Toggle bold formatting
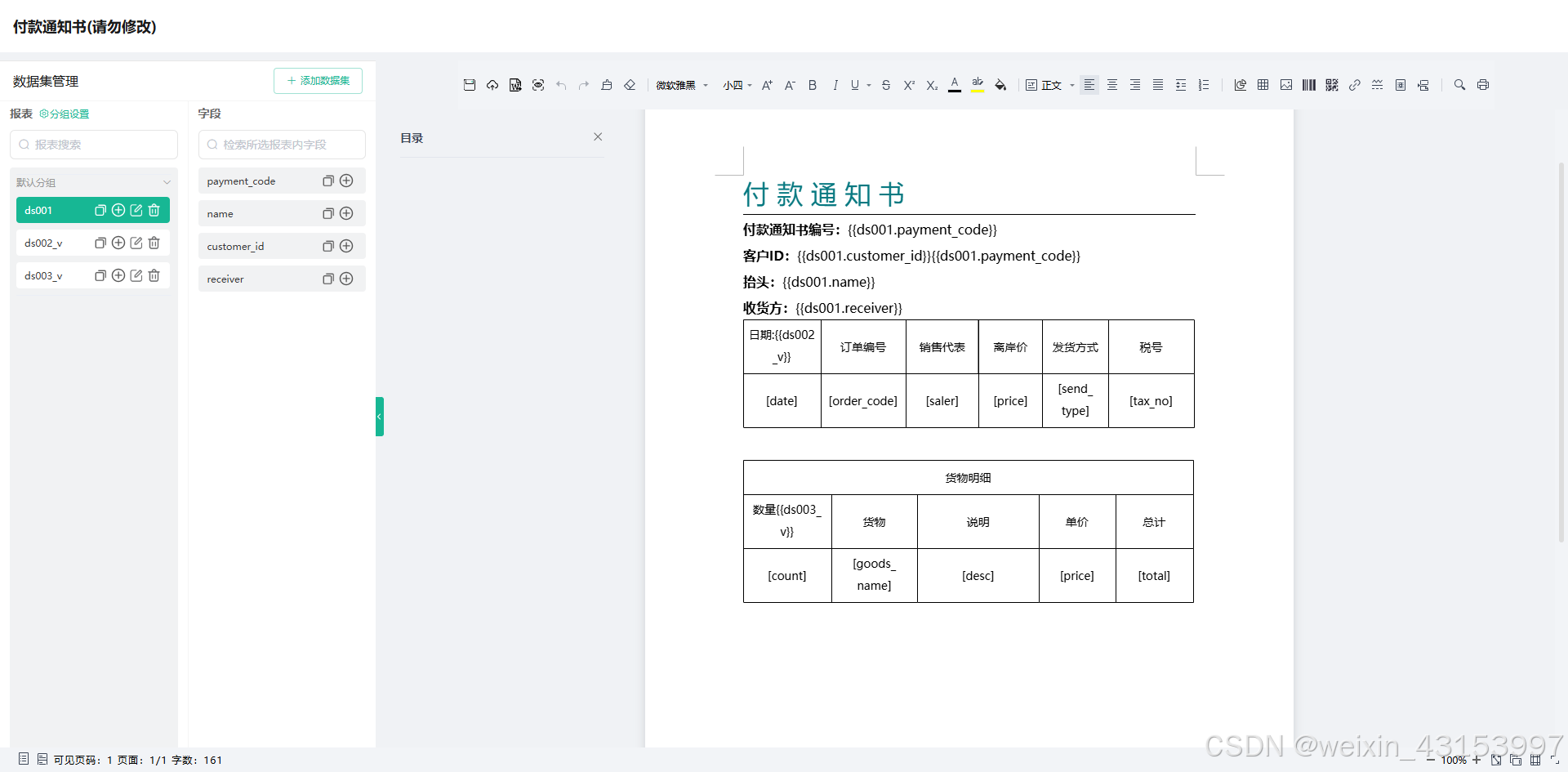The width and height of the screenshot is (1568, 772). pos(813,85)
